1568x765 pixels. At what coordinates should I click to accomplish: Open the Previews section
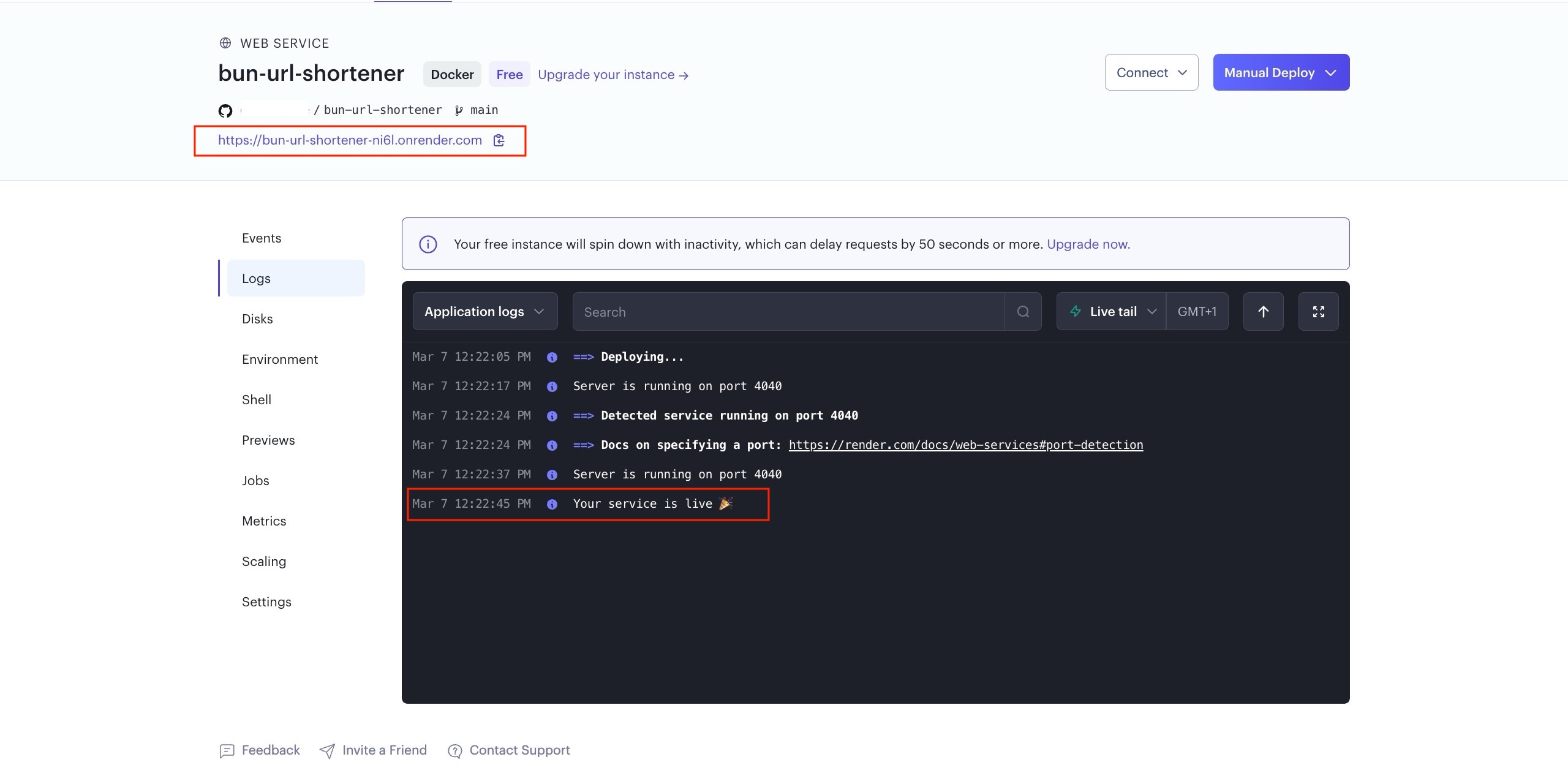[268, 440]
